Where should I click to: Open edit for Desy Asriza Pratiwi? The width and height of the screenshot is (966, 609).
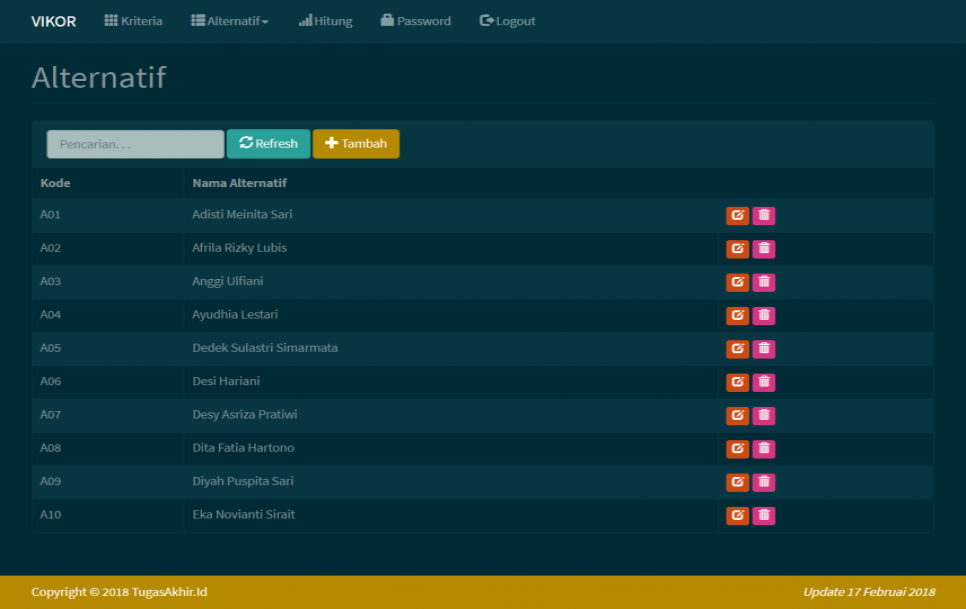coord(737,415)
